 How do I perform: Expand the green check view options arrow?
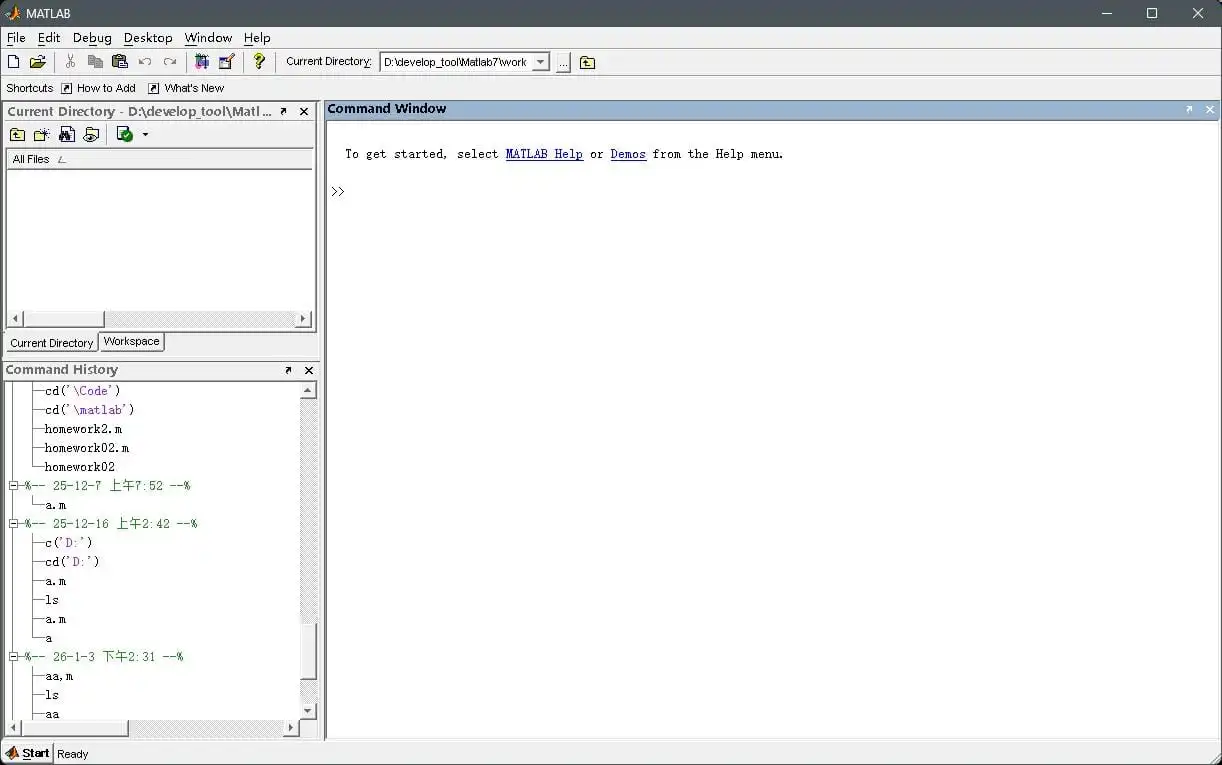145,135
